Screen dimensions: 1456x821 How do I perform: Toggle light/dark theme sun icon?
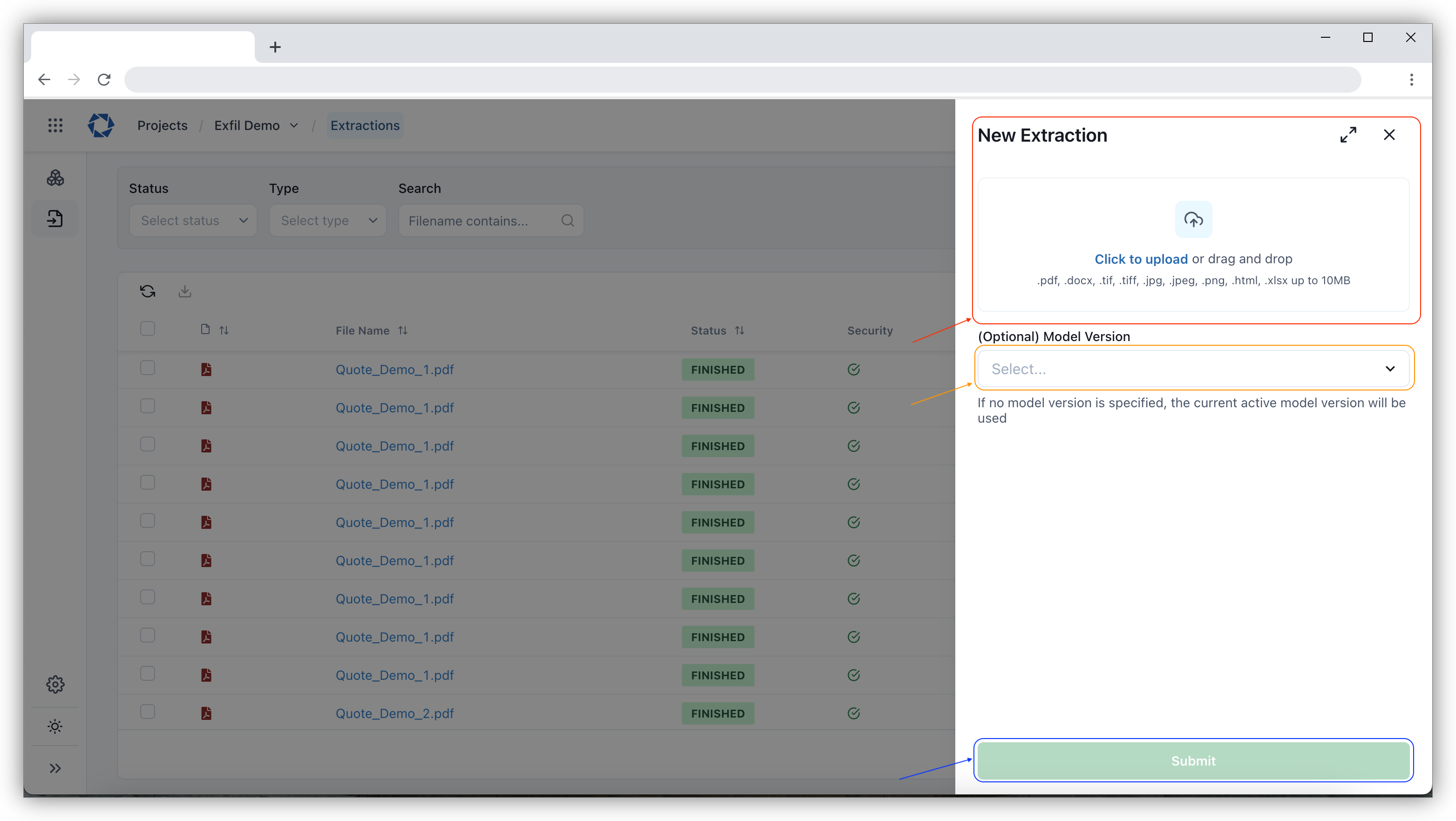pyautogui.click(x=55, y=726)
